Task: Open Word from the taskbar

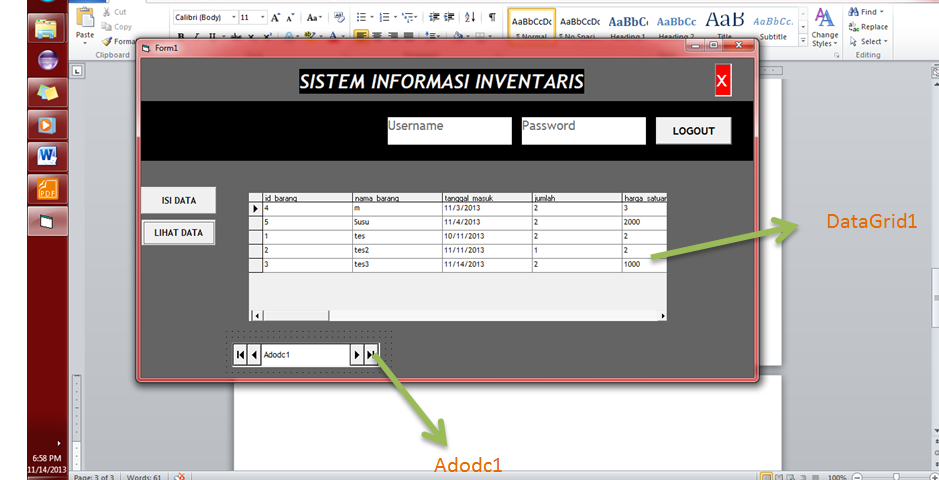Action: pos(48,155)
